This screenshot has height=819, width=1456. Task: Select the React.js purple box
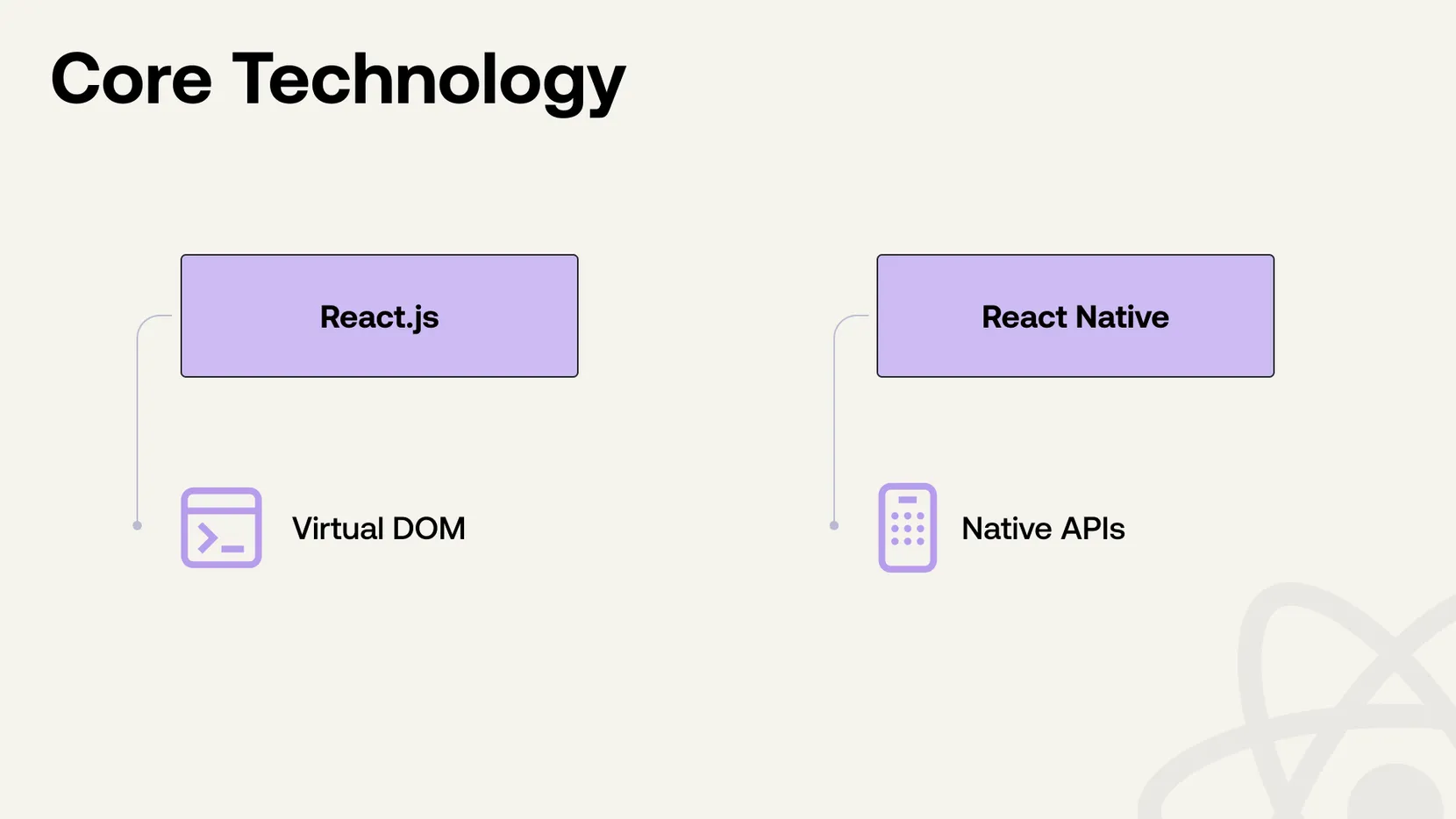click(x=380, y=316)
